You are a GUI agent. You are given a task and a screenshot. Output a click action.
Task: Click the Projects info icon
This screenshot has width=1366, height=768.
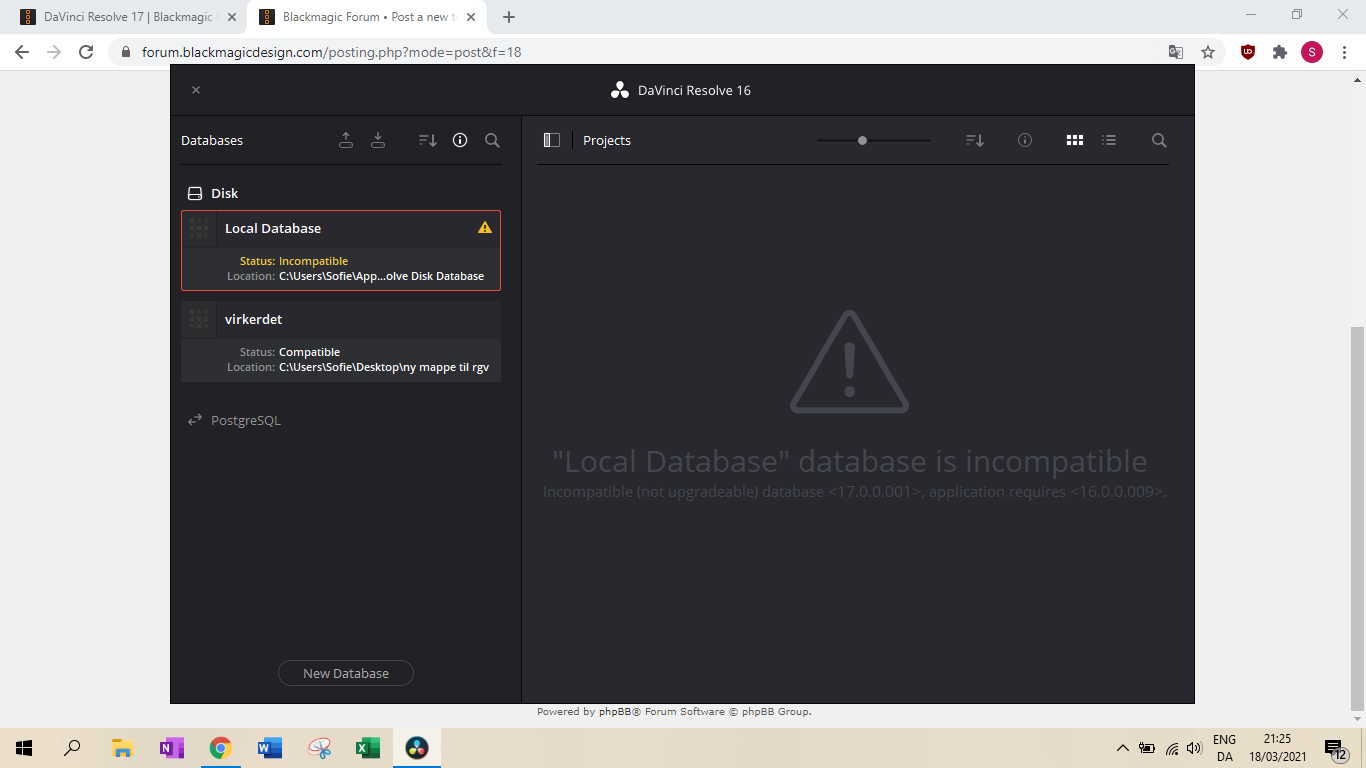coord(1025,140)
